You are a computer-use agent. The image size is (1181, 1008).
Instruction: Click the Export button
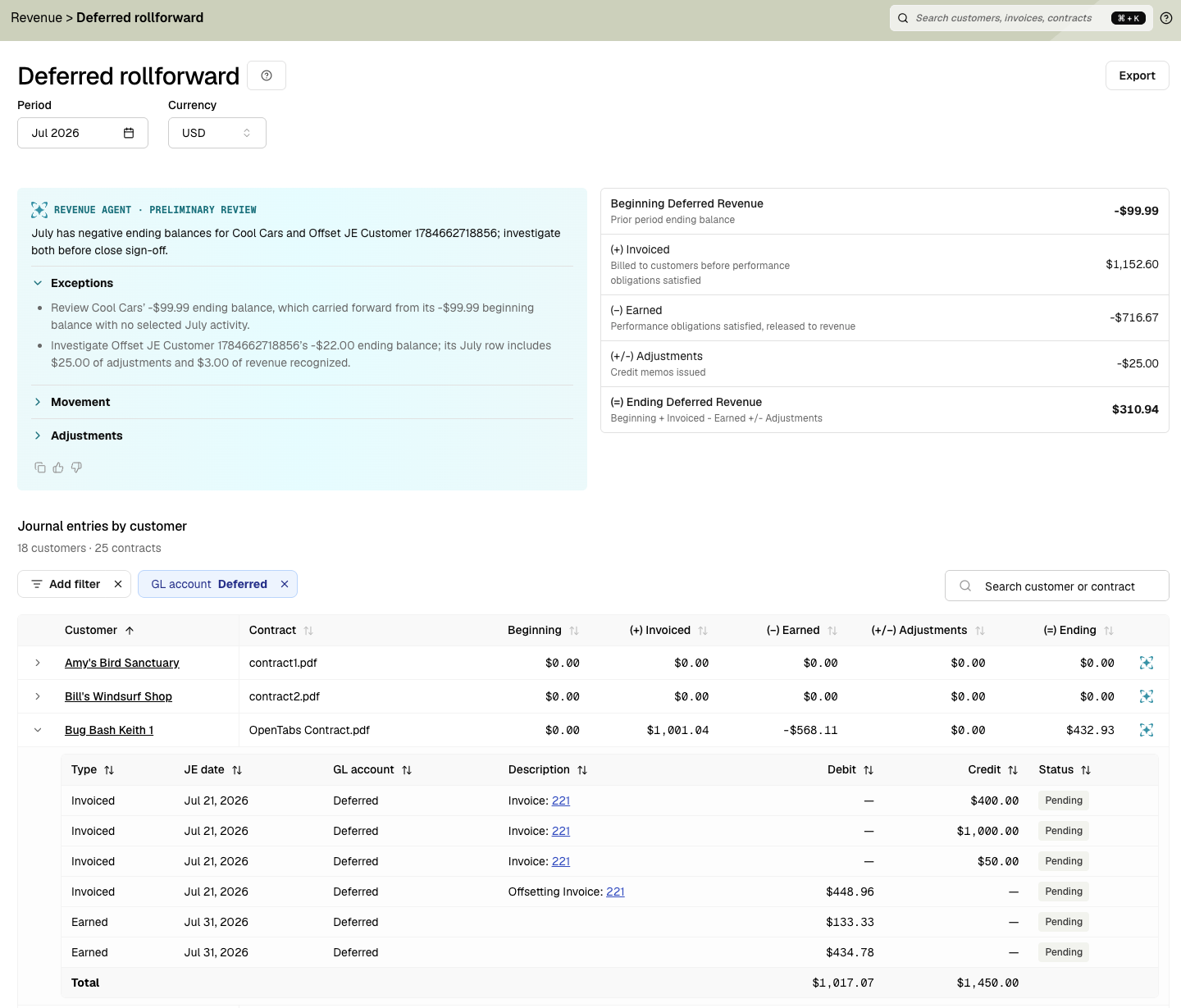point(1137,75)
